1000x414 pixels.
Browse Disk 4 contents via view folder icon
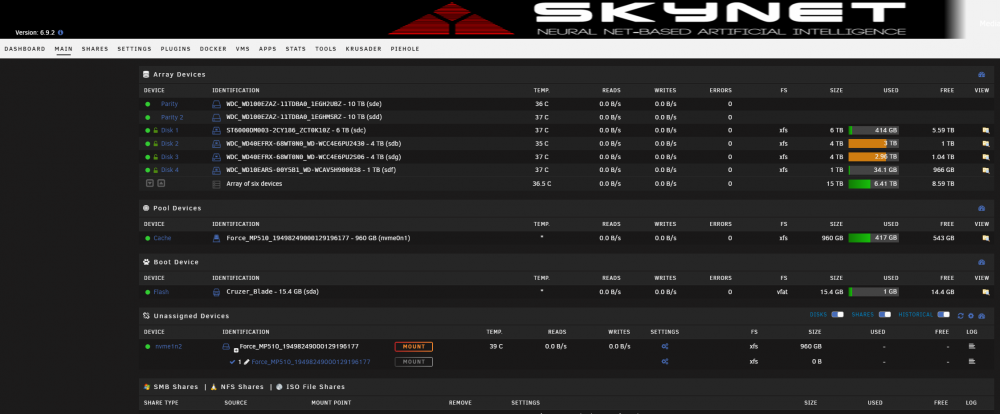coord(985,170)
